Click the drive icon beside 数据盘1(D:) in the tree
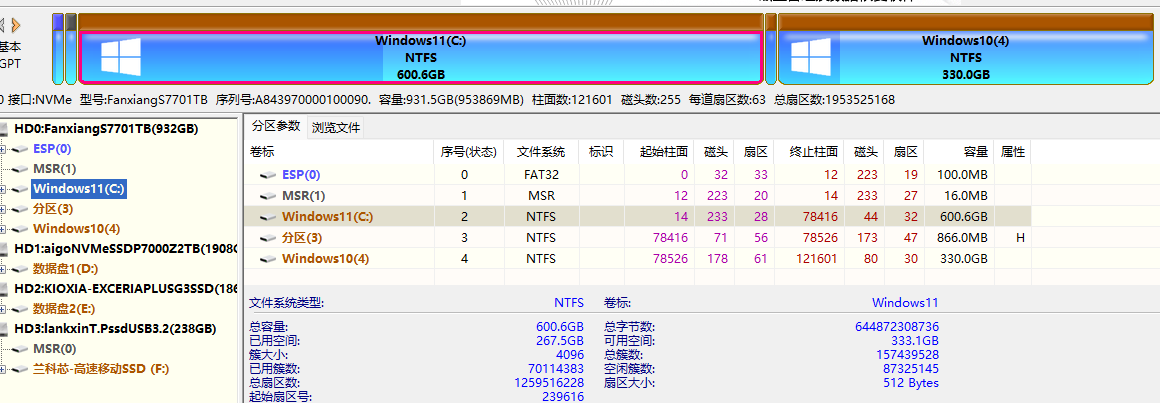Image resolution: width=1160 pixels, height=403 pixels. pos(20,268)
